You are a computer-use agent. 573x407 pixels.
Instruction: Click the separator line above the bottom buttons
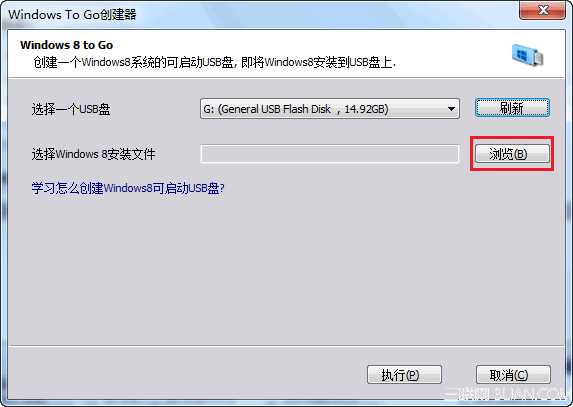pyautogui.click(x=286, y=345)
